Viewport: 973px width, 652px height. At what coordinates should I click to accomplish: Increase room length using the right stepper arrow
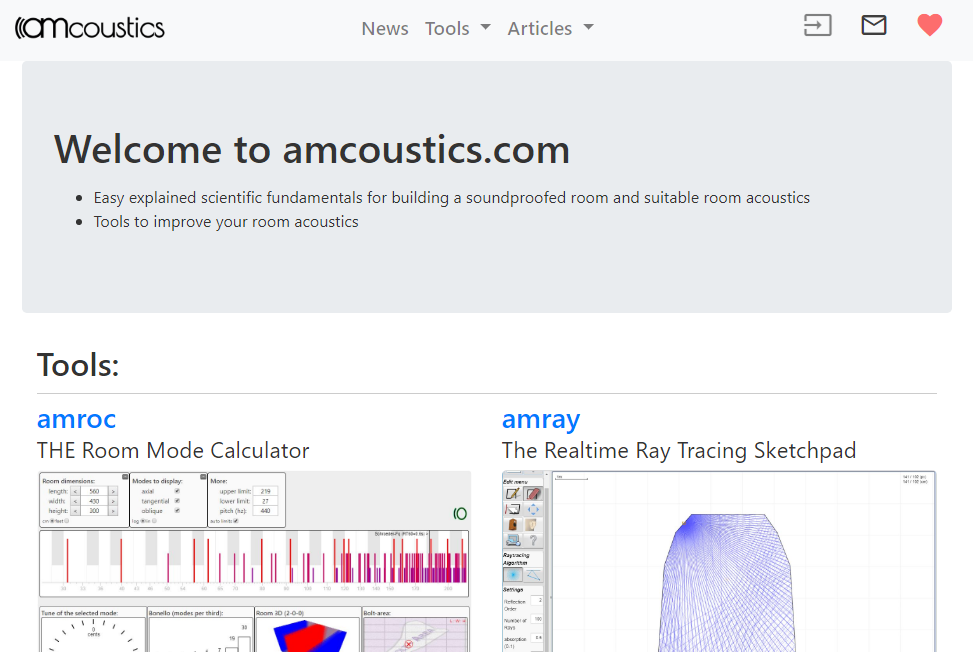(113, 491)
